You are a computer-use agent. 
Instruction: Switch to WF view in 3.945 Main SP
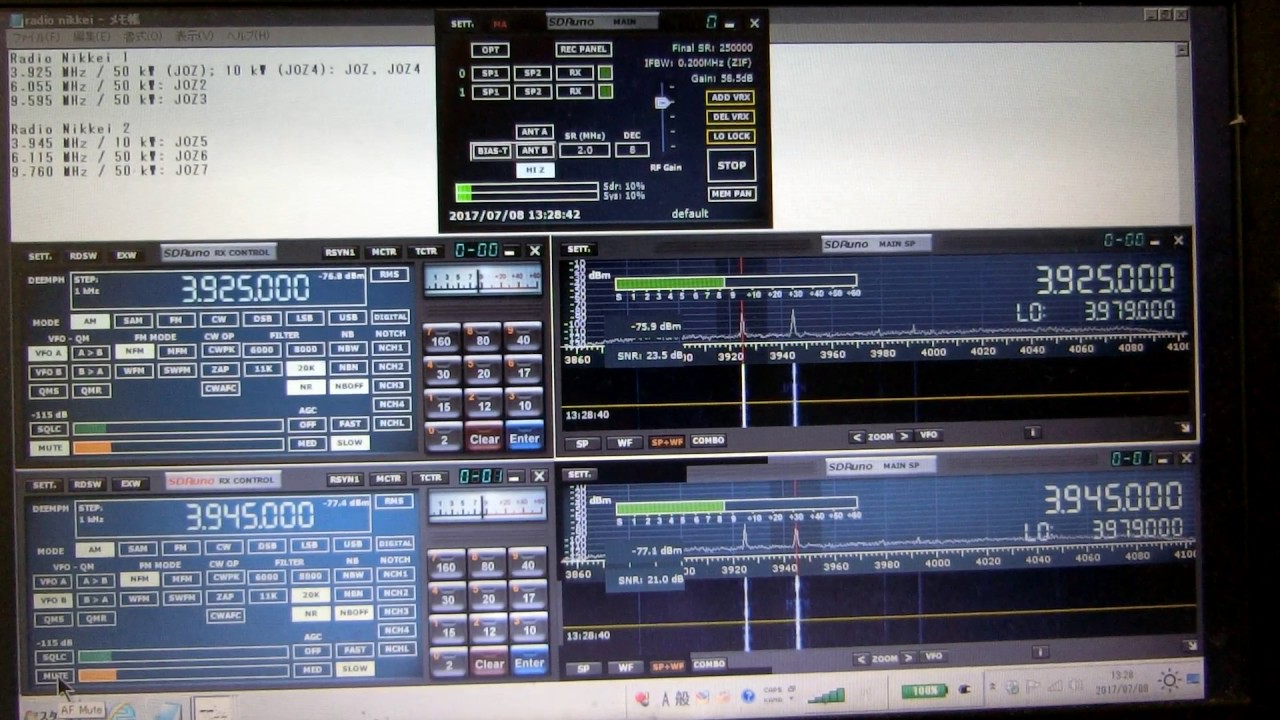(626, 667)
